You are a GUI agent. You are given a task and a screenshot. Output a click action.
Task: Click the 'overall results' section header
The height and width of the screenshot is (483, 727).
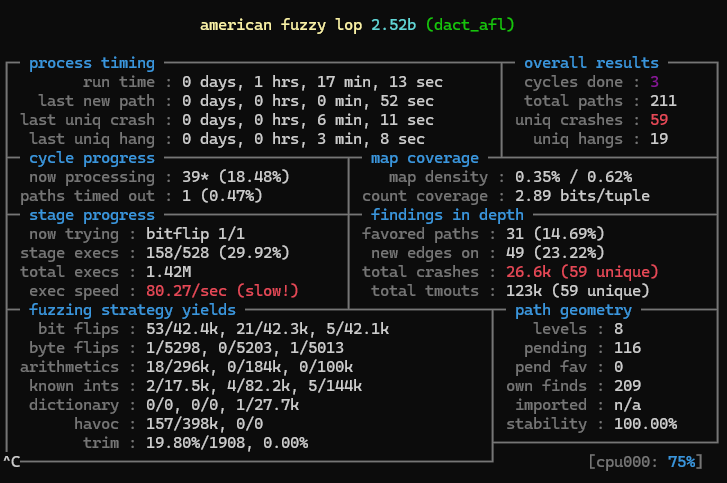click(591, 63)
